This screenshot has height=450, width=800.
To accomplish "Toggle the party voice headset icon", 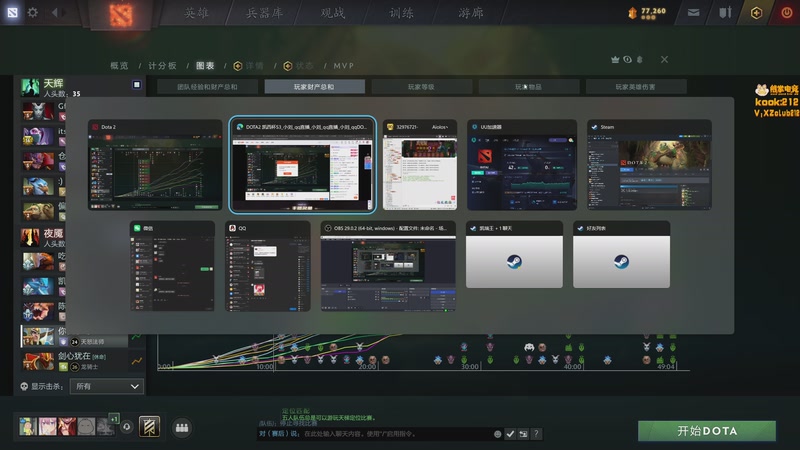I will (127, 427).
